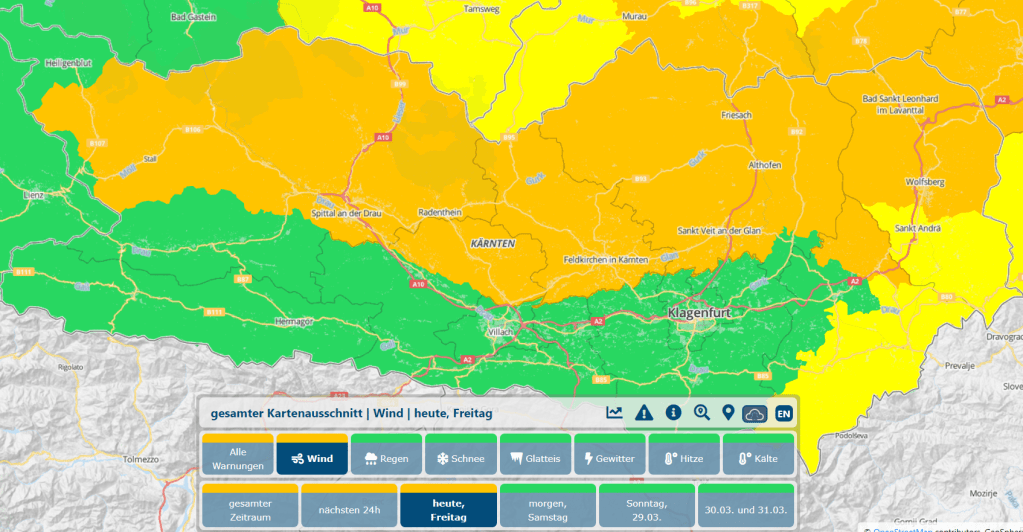Toggle the cloud overlay button

[x=755, y=412]
